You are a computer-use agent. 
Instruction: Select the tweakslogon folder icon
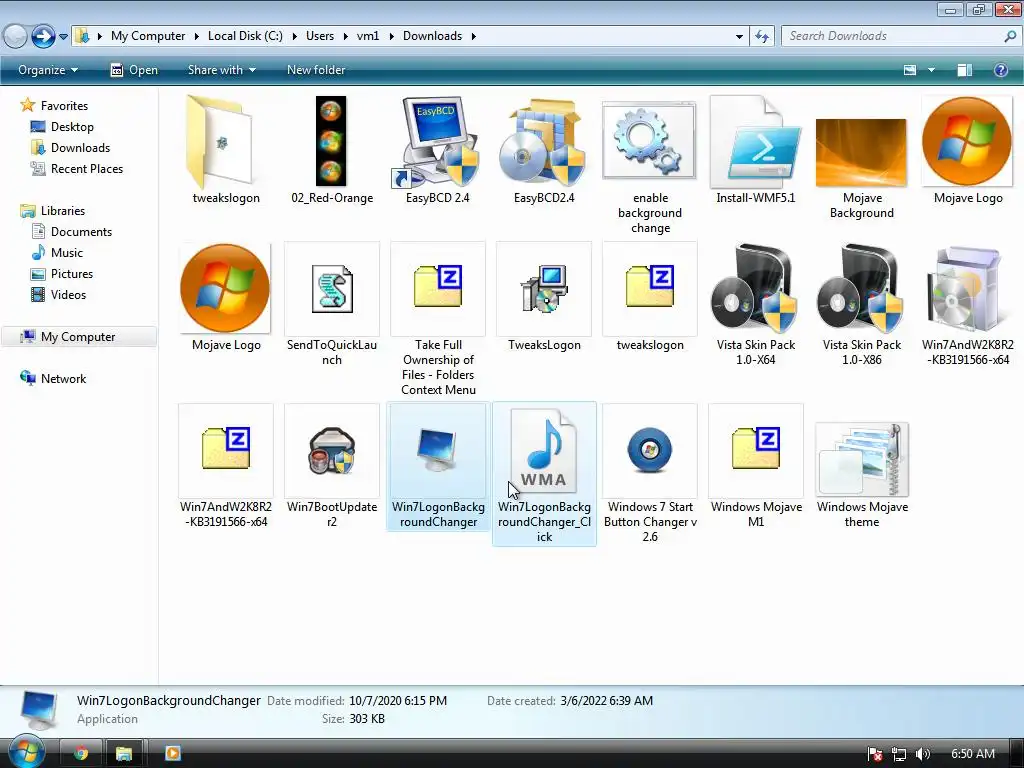tap(218, 142)
